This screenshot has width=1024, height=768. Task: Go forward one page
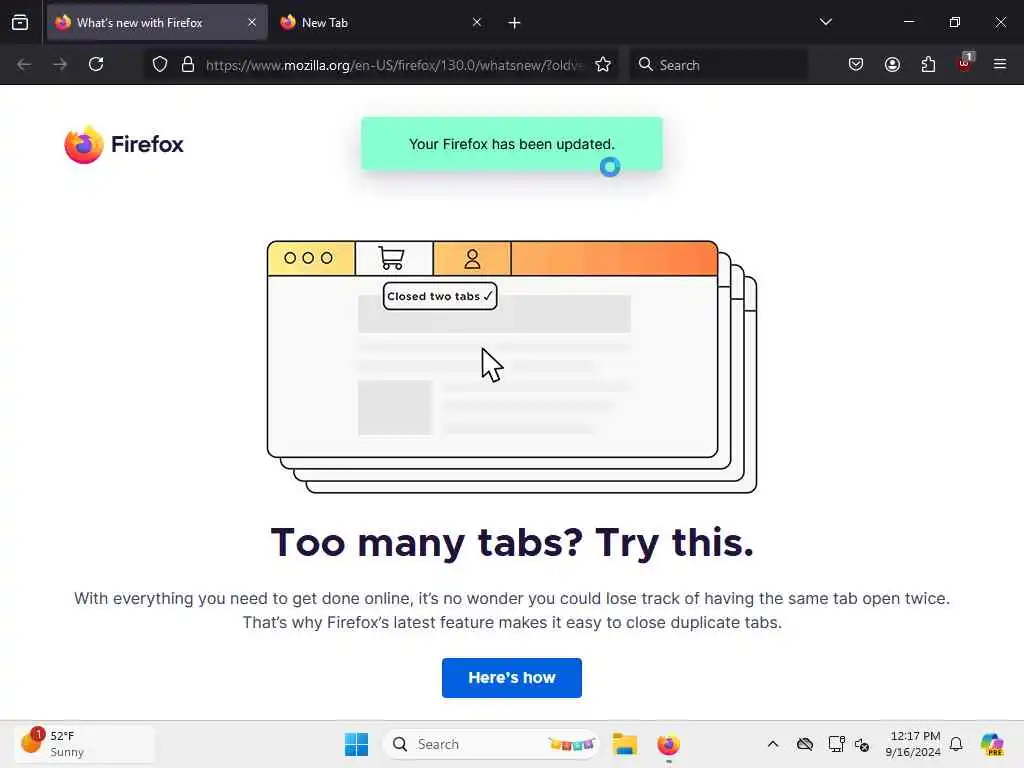click(x=60, y=64)
